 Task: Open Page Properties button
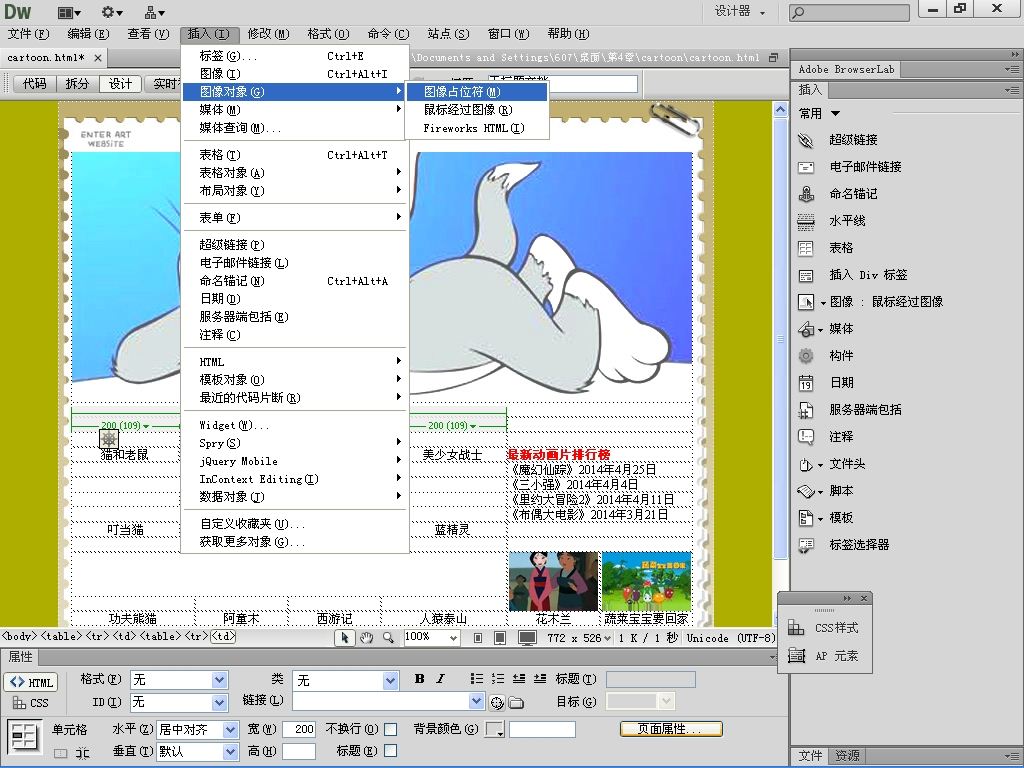coord(671,729)
